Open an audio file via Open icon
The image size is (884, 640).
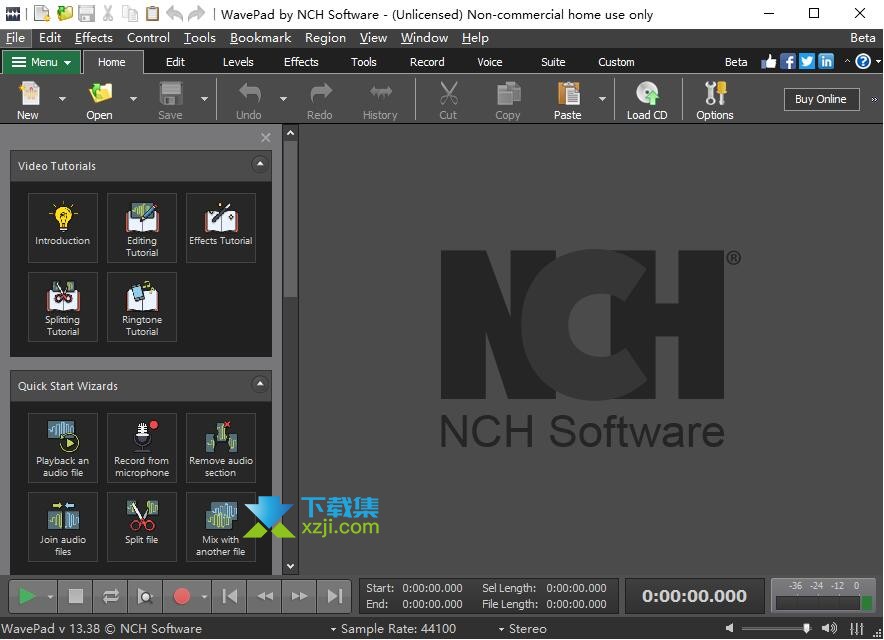point(100,100)
